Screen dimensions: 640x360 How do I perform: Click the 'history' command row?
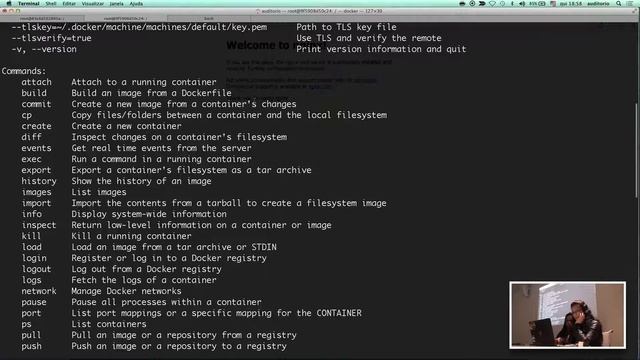coord(116,181)
